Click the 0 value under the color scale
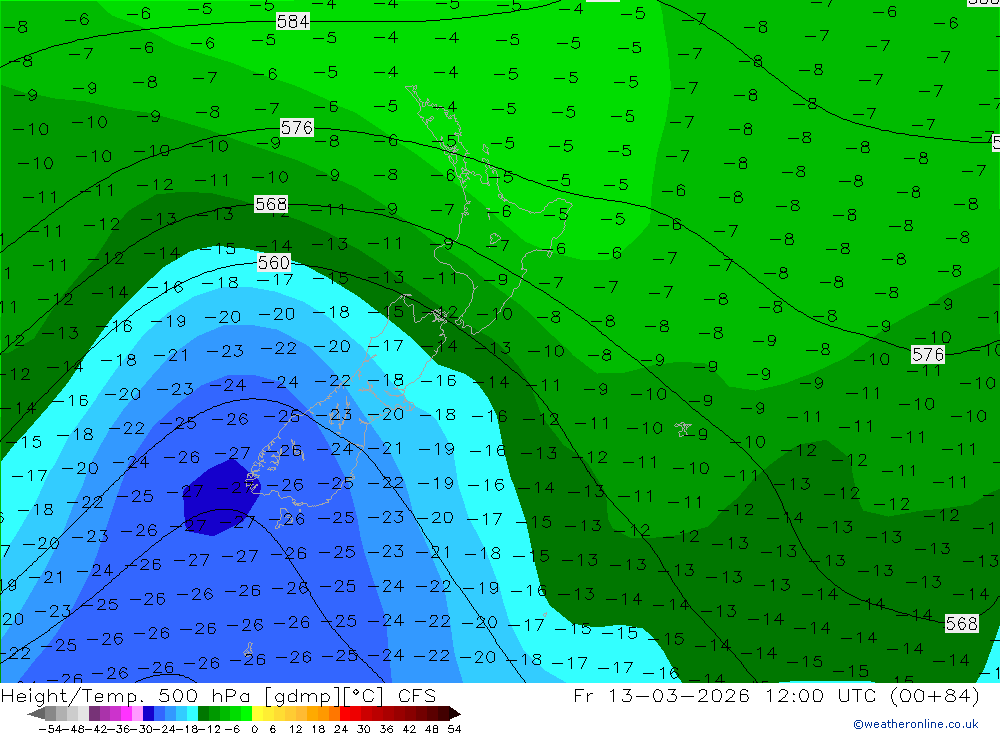1000x733 pixels. point(254,729)
